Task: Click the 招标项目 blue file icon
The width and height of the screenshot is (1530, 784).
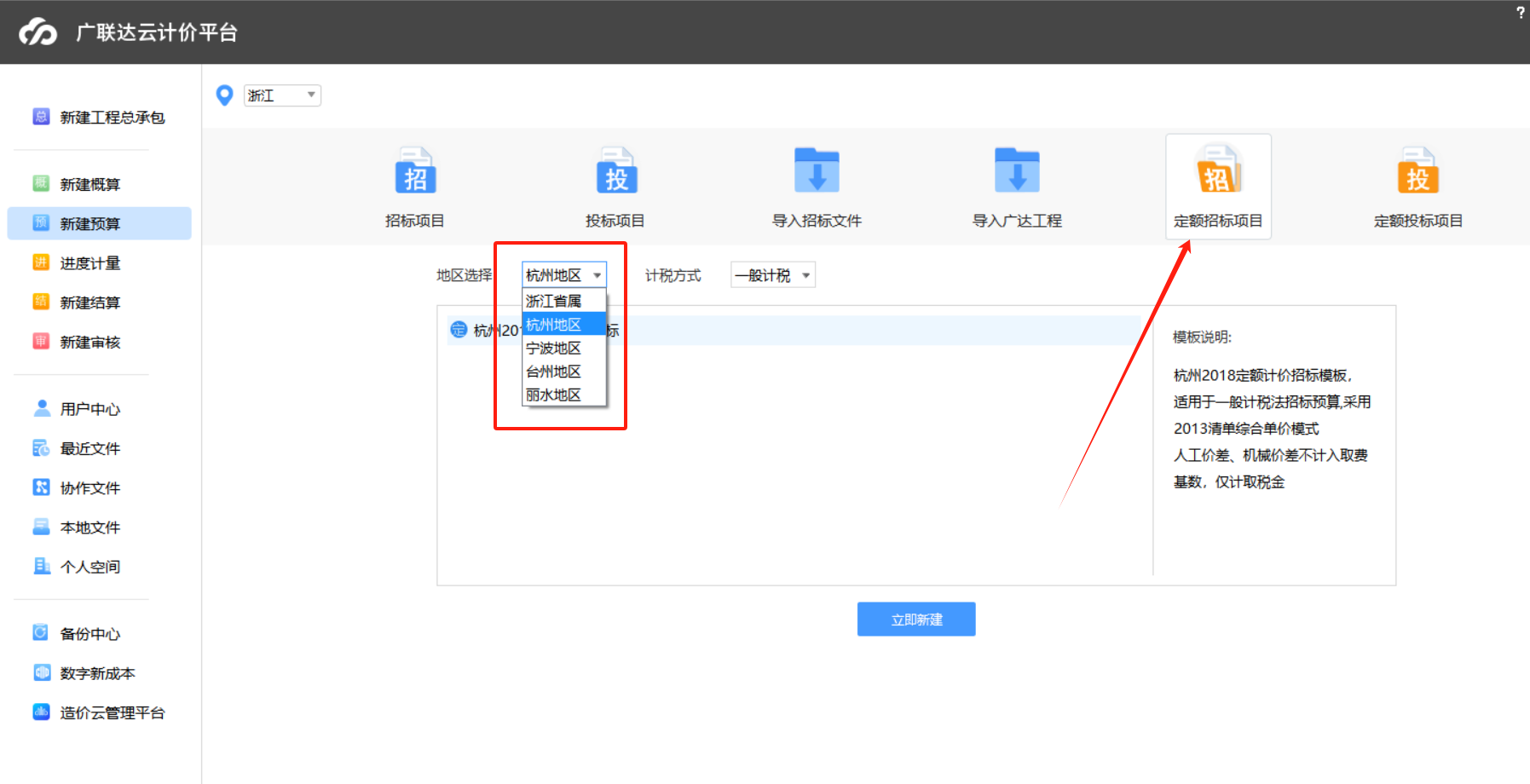Action: tap(415, 170)
